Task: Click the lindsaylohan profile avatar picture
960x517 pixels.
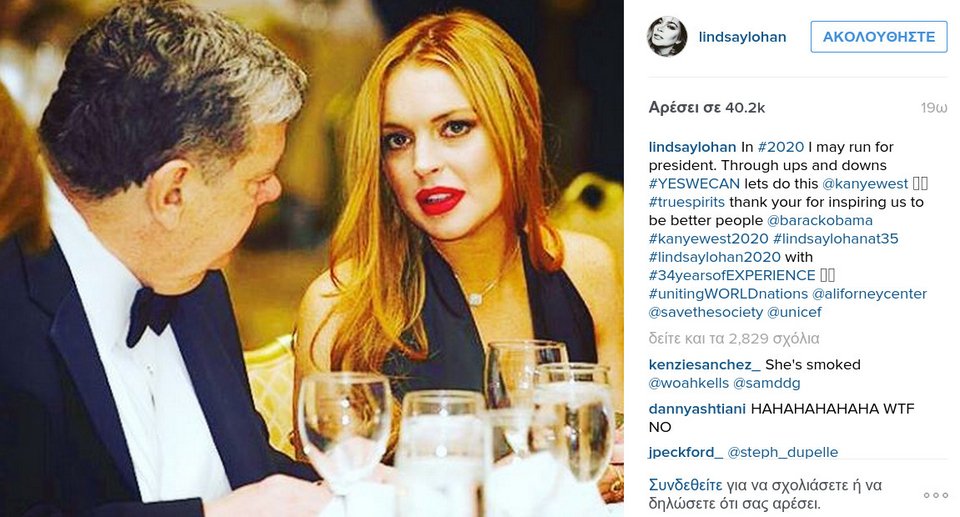Action: [667, 37]
